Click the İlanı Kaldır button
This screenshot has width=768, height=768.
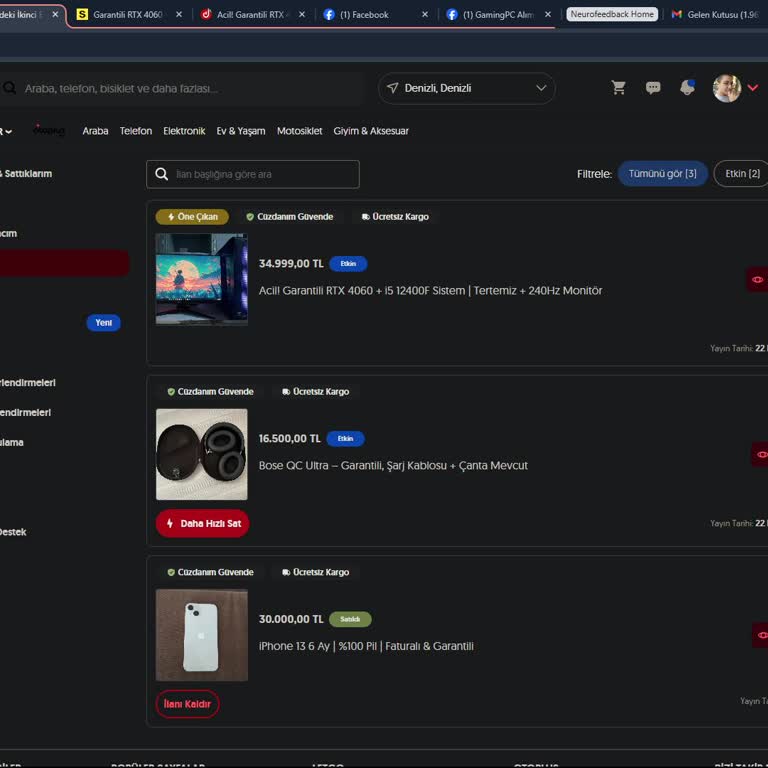(x=187, y=704)
